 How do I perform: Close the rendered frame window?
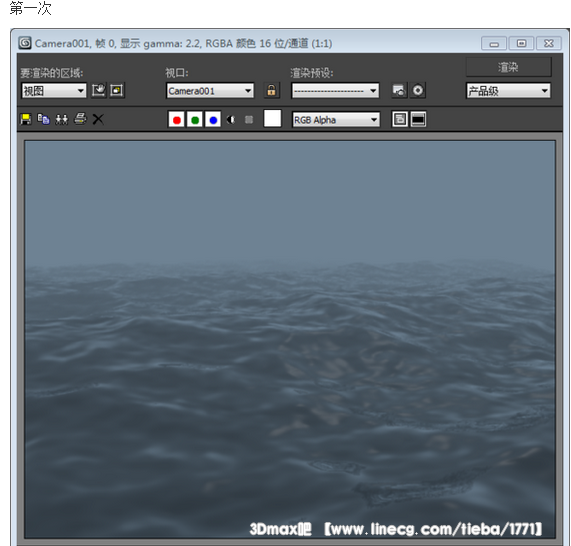coord(548,43)
